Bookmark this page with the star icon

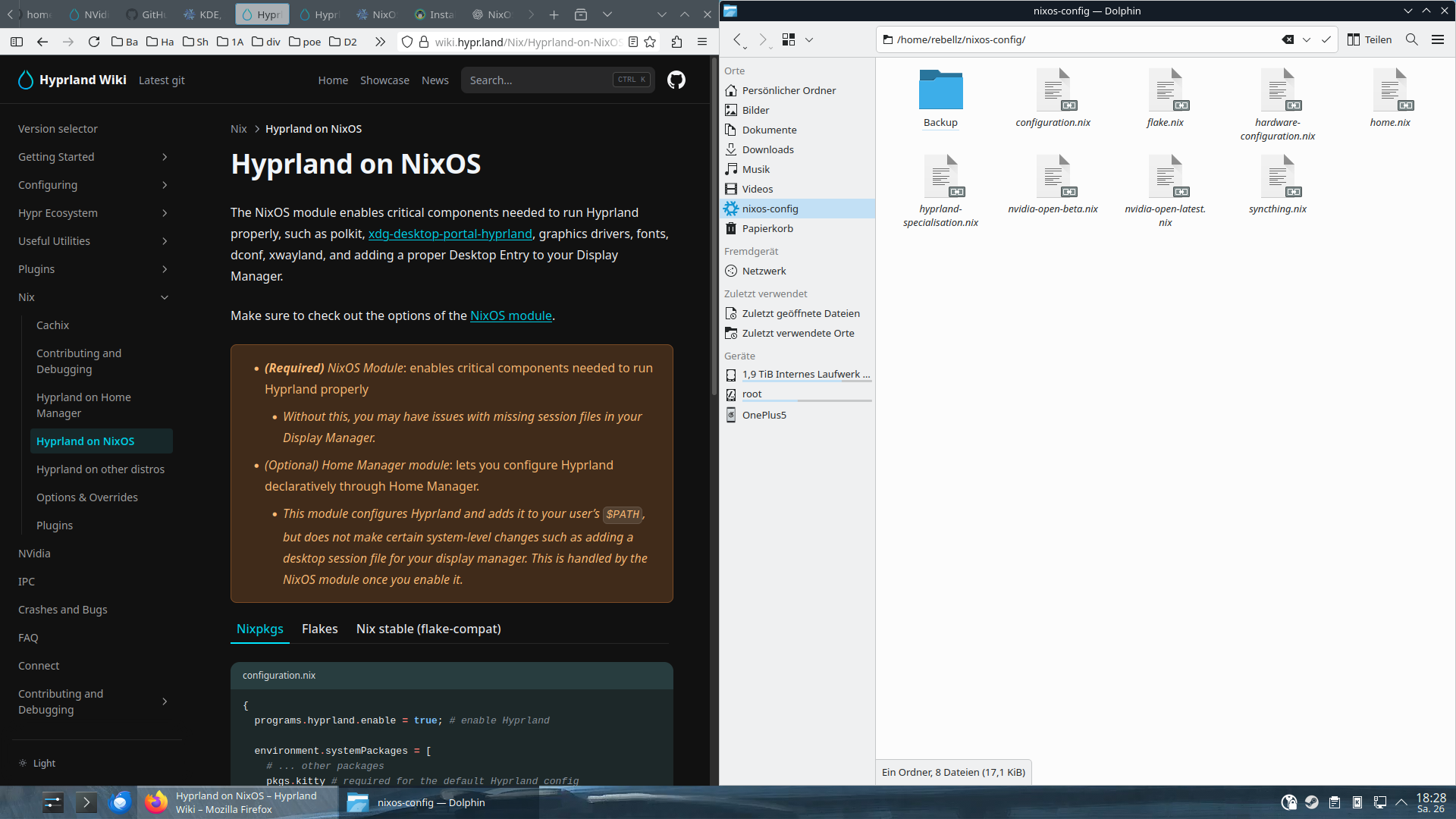click(650, 42)
